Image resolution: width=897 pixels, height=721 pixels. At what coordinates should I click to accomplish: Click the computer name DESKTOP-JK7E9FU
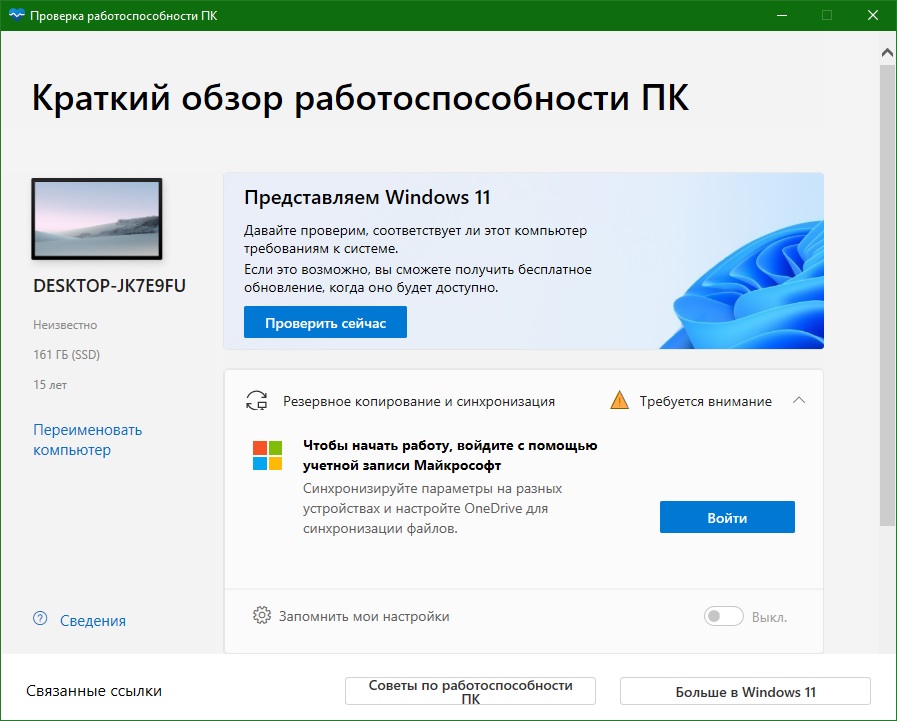[109, 286]
